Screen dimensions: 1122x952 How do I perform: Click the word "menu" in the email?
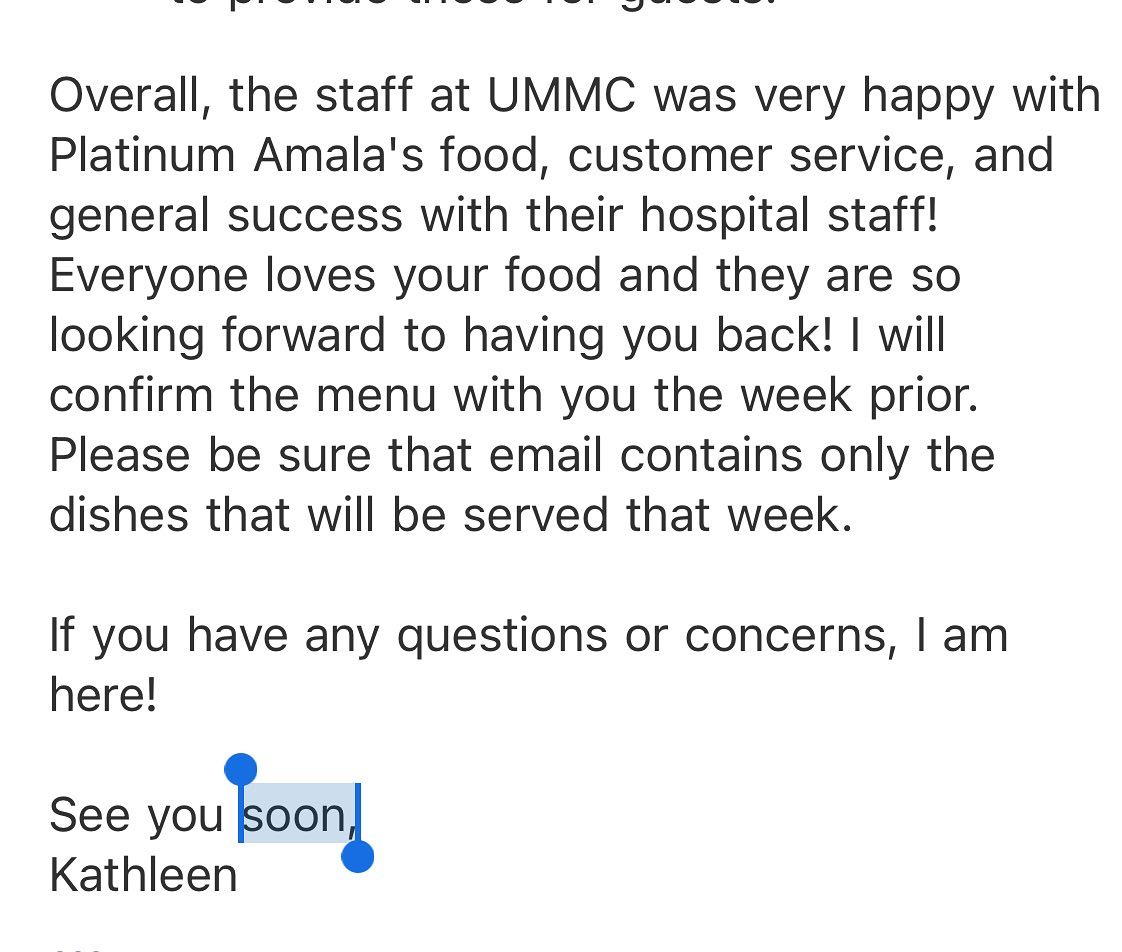376,397
